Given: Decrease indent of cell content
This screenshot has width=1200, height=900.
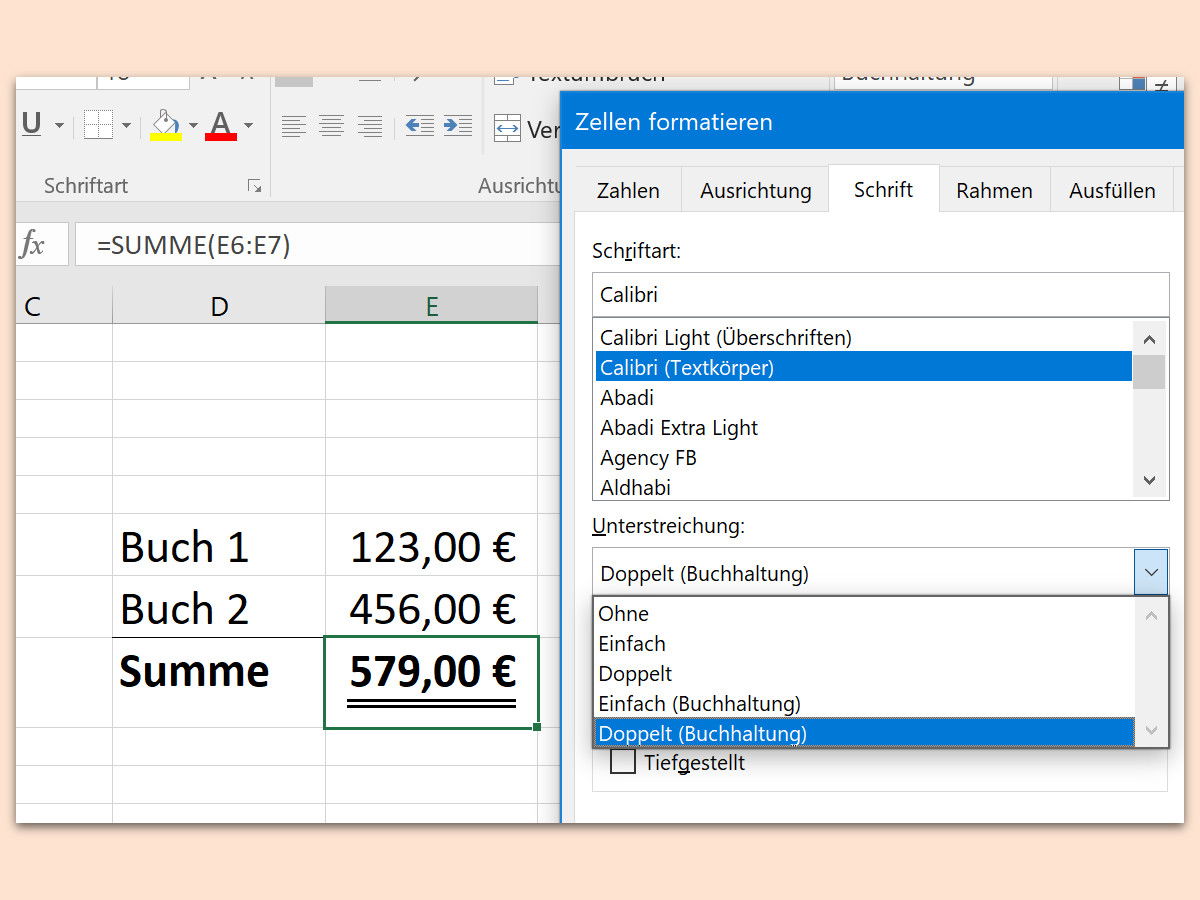Looking at the screenshot, I should [420, 126].
